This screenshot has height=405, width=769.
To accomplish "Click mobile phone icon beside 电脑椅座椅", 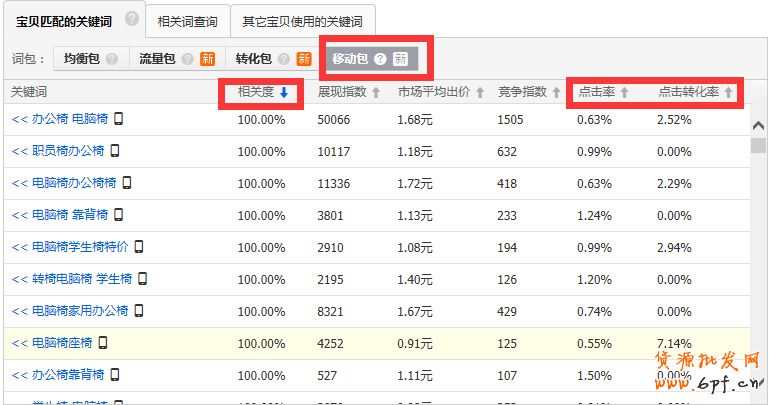I will (x=102, y=343).
